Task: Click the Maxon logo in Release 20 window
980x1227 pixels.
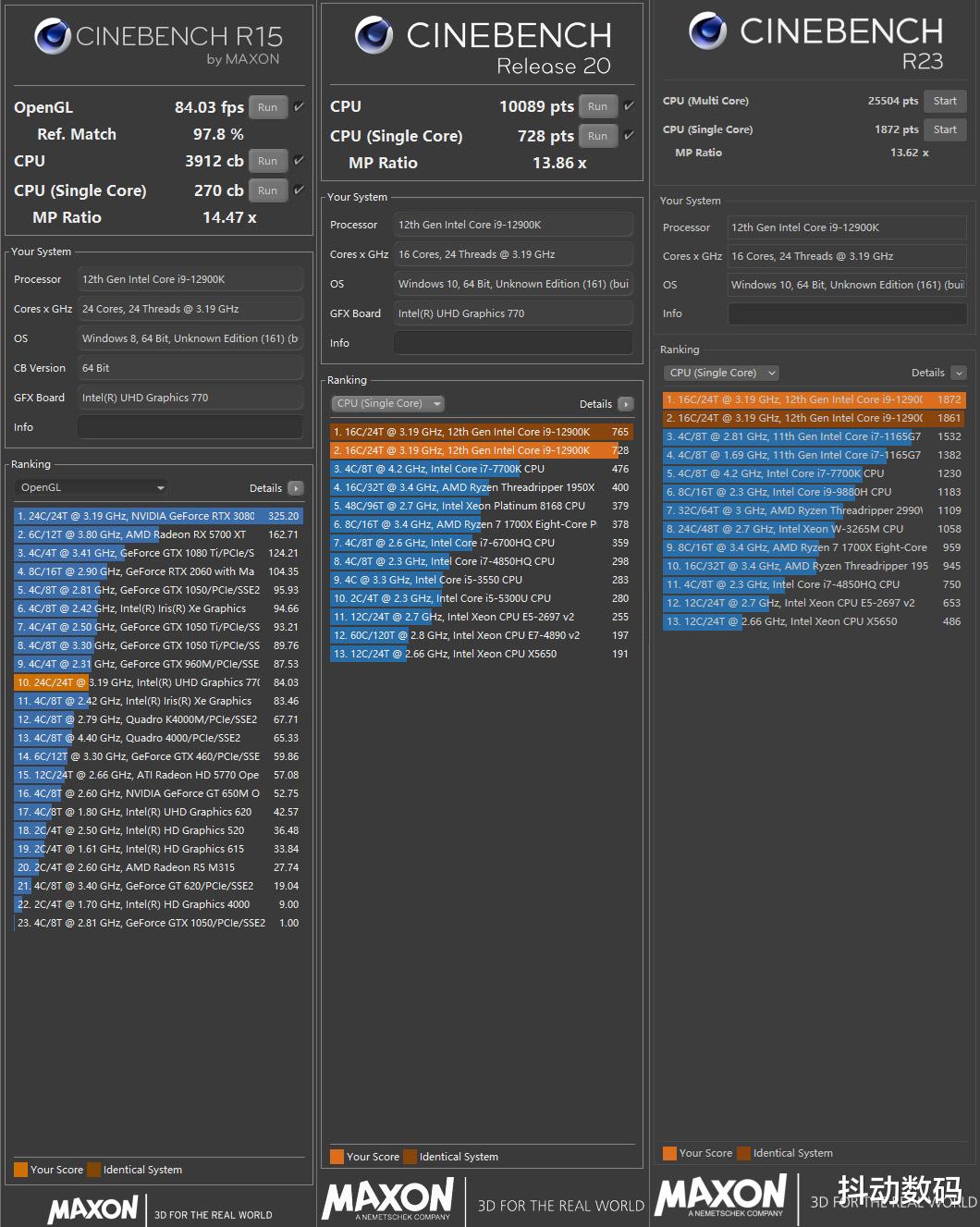Action: click(388, 1198)
